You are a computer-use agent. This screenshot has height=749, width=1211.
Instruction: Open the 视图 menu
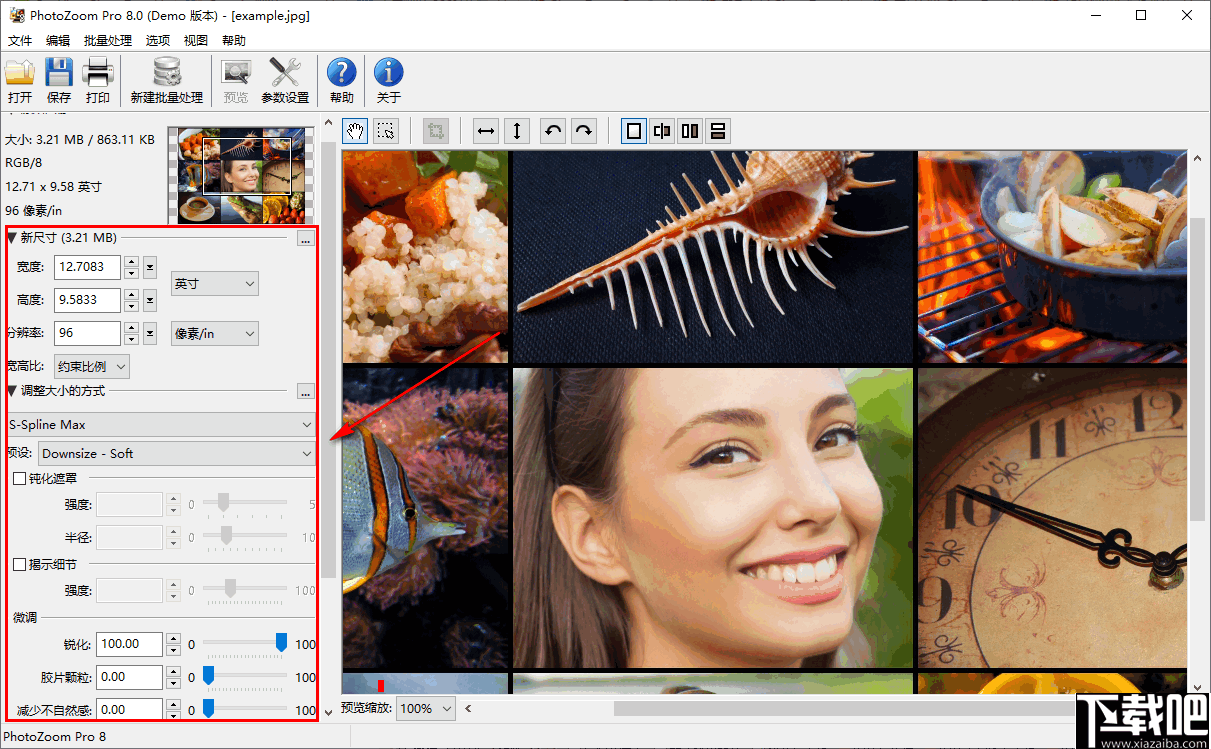[x=195, y=40]
